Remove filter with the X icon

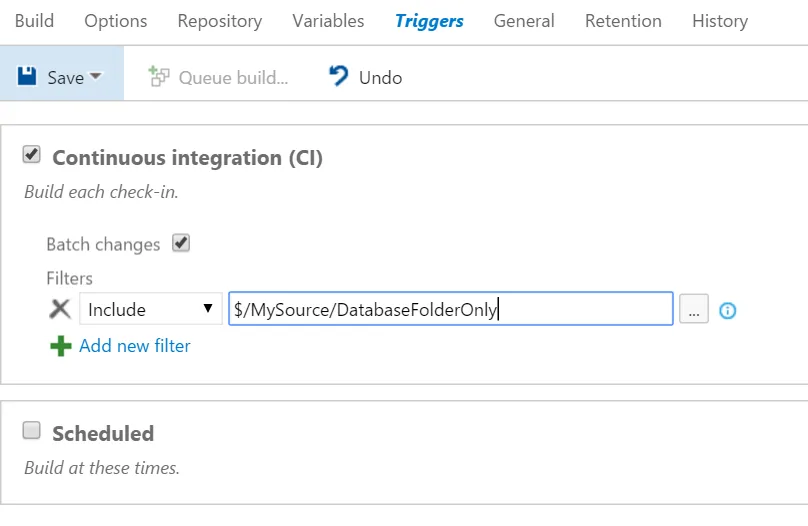click(60, 309)
